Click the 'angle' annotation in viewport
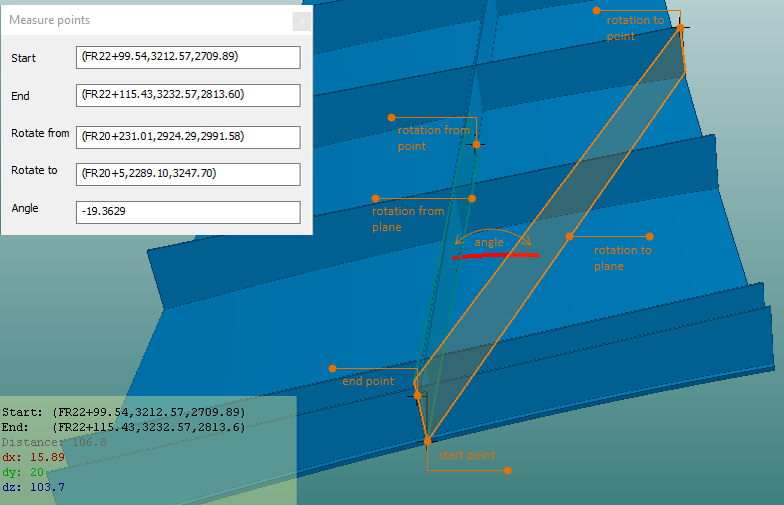Screen dimensions: 784x505 coord(488,242)
